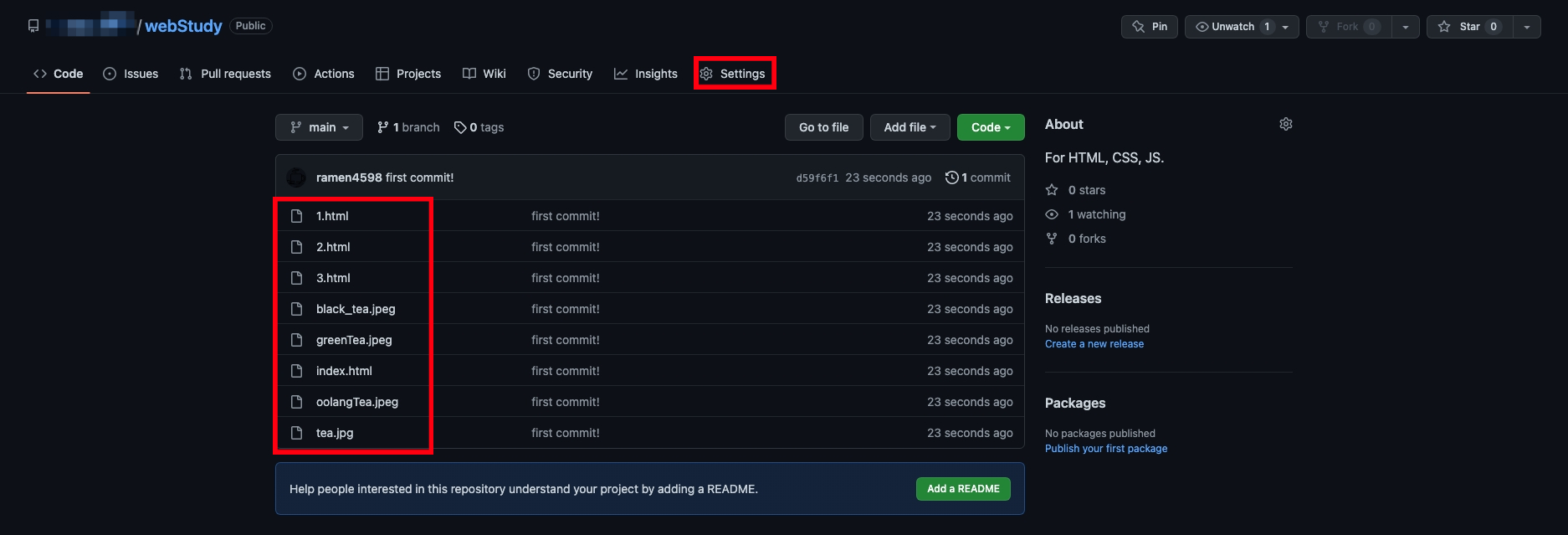The height and width of the screenshot is (535, 1568).
Task: Open the Insights tab
Action: click(646, 74)
